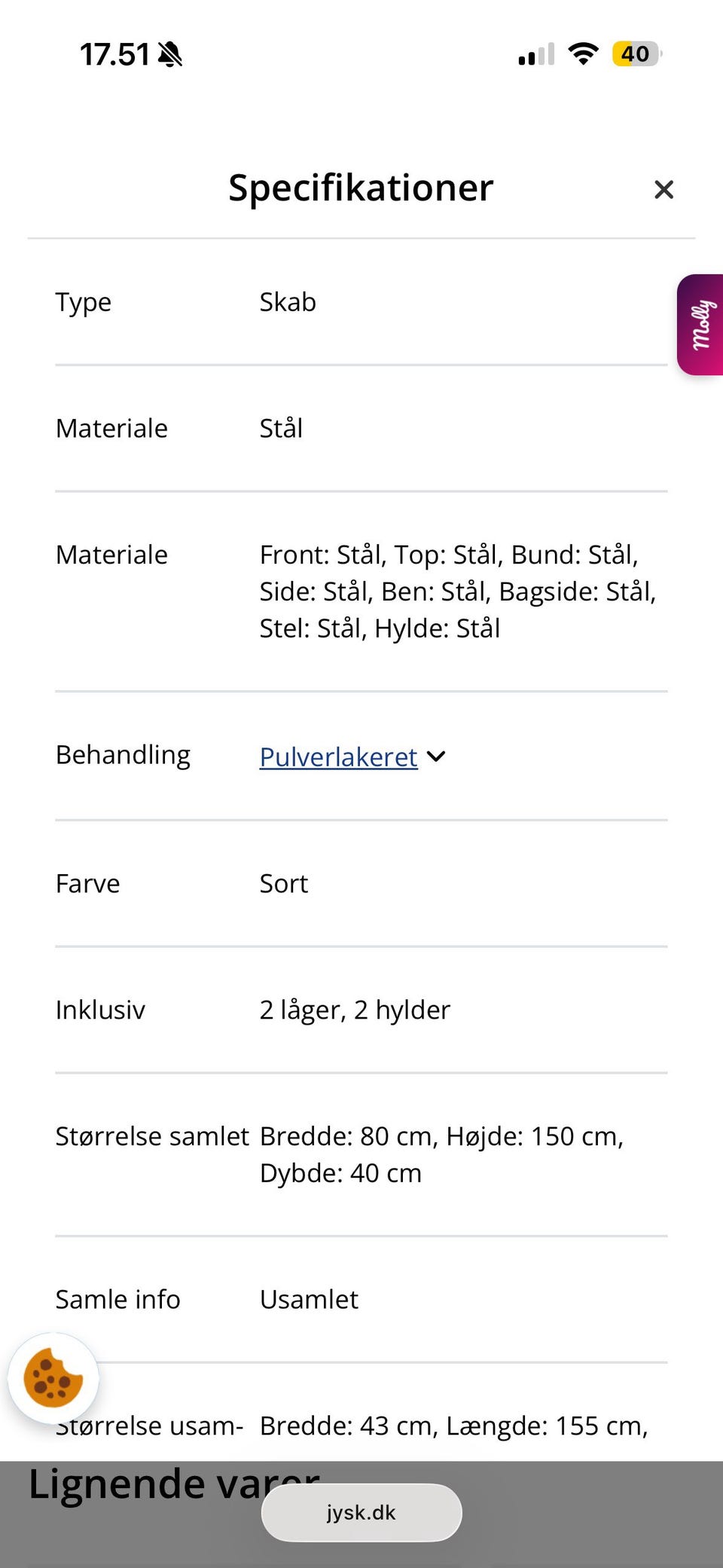
Task: Open the Molly chat assistant tab
Action: [700, 324]
